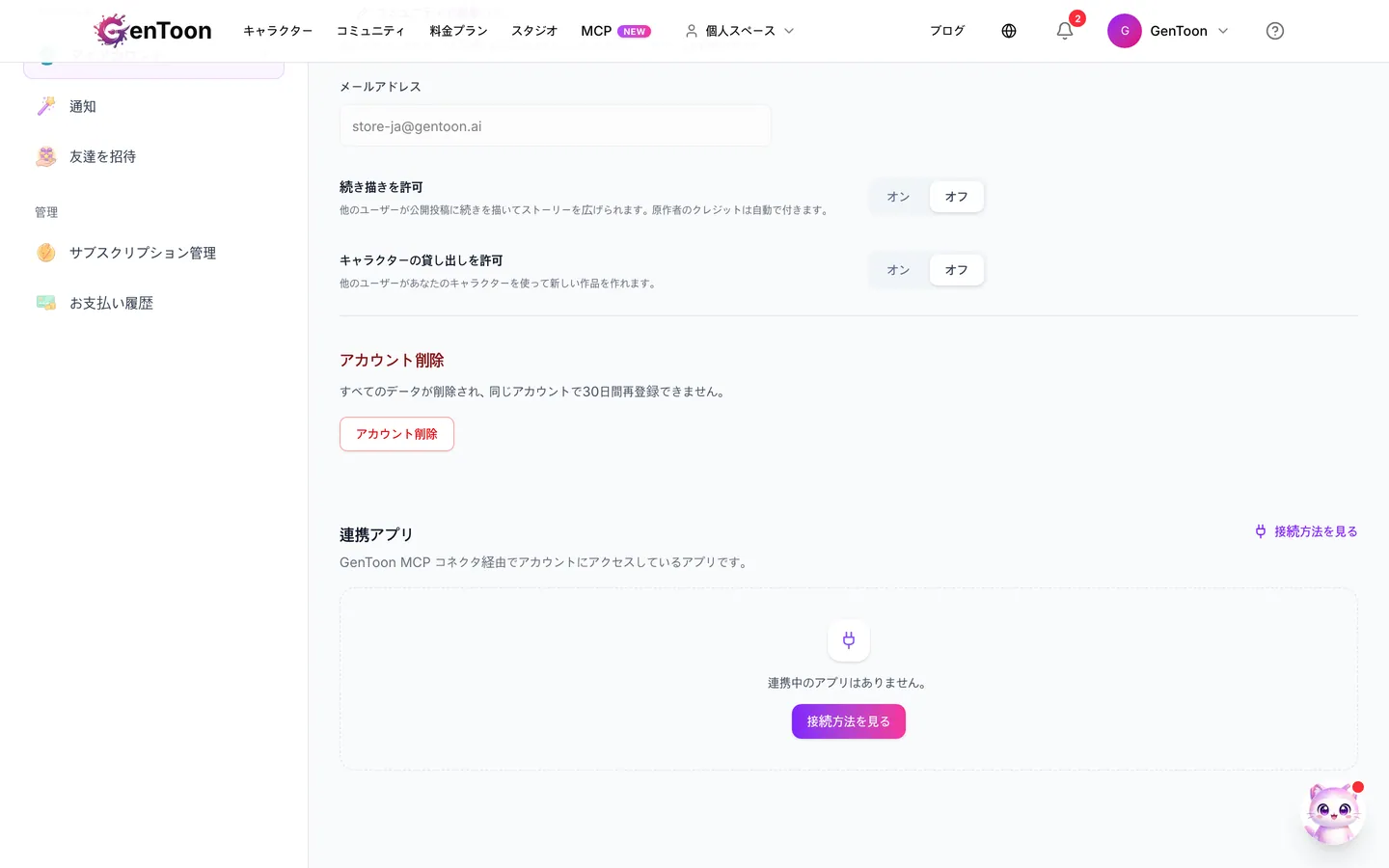Click the plug icon in empty apps box
1389x868 pixels.
click(849, 640)
